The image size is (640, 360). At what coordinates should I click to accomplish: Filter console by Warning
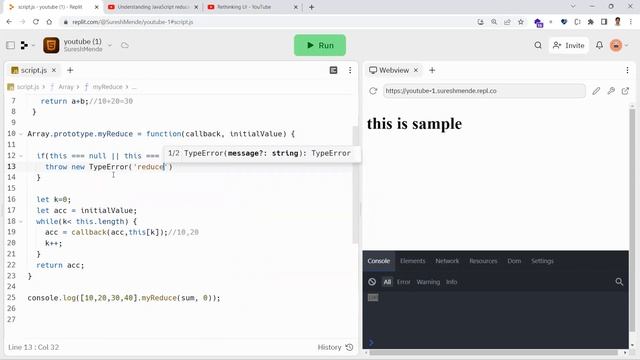click(x=428, y=282)
